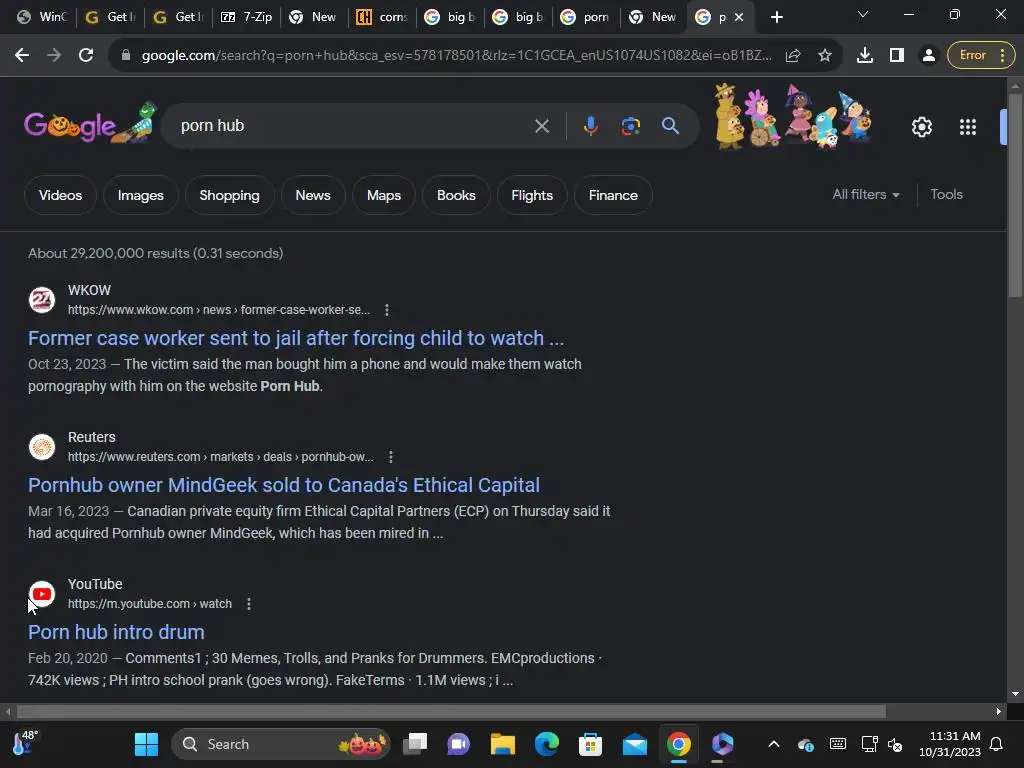Click the Windows taskbar Search box
Image resolution: width=1024 pixels, height=768 pixels.
tap(281, 744)
